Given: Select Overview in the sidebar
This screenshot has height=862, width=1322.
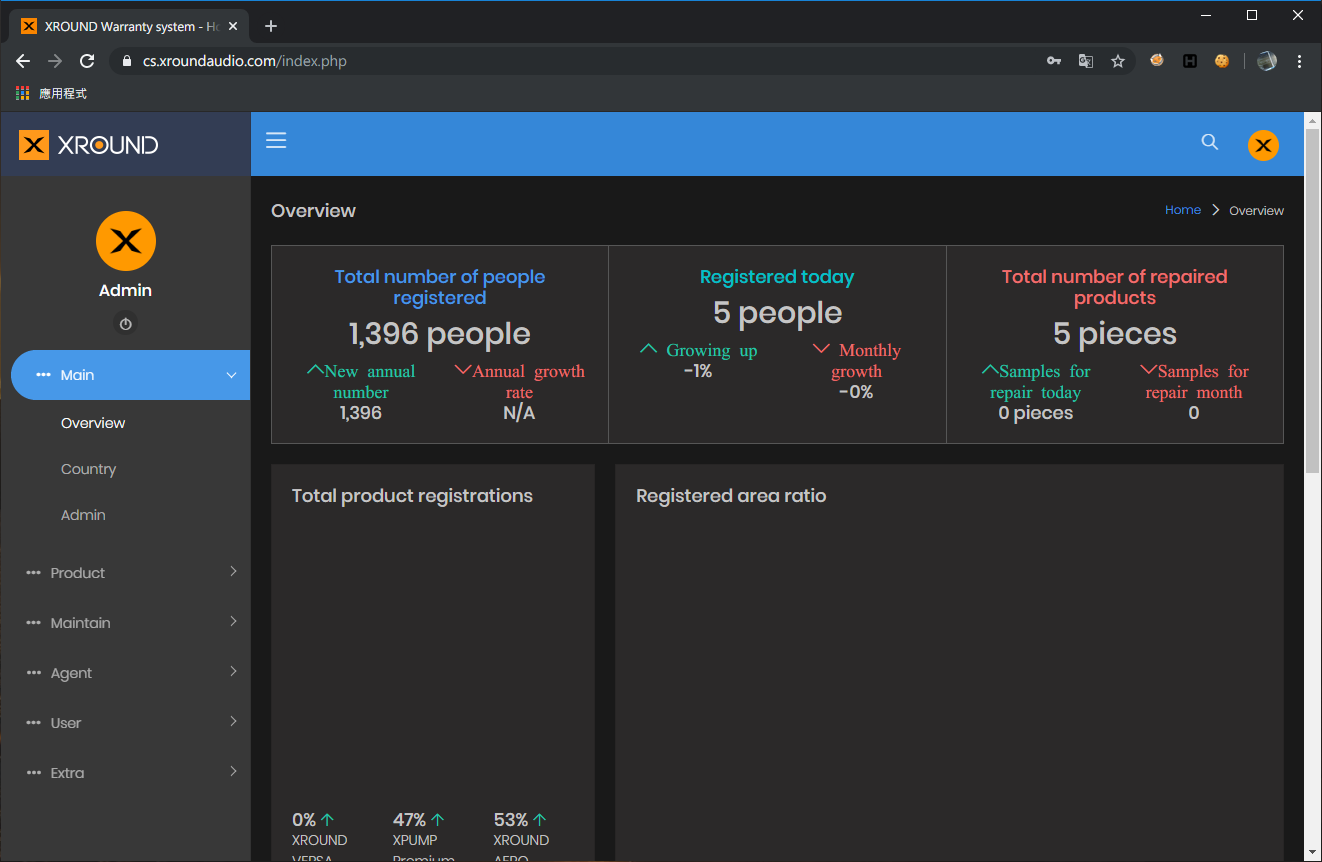Looking at the screenshot, I should 93,423.
